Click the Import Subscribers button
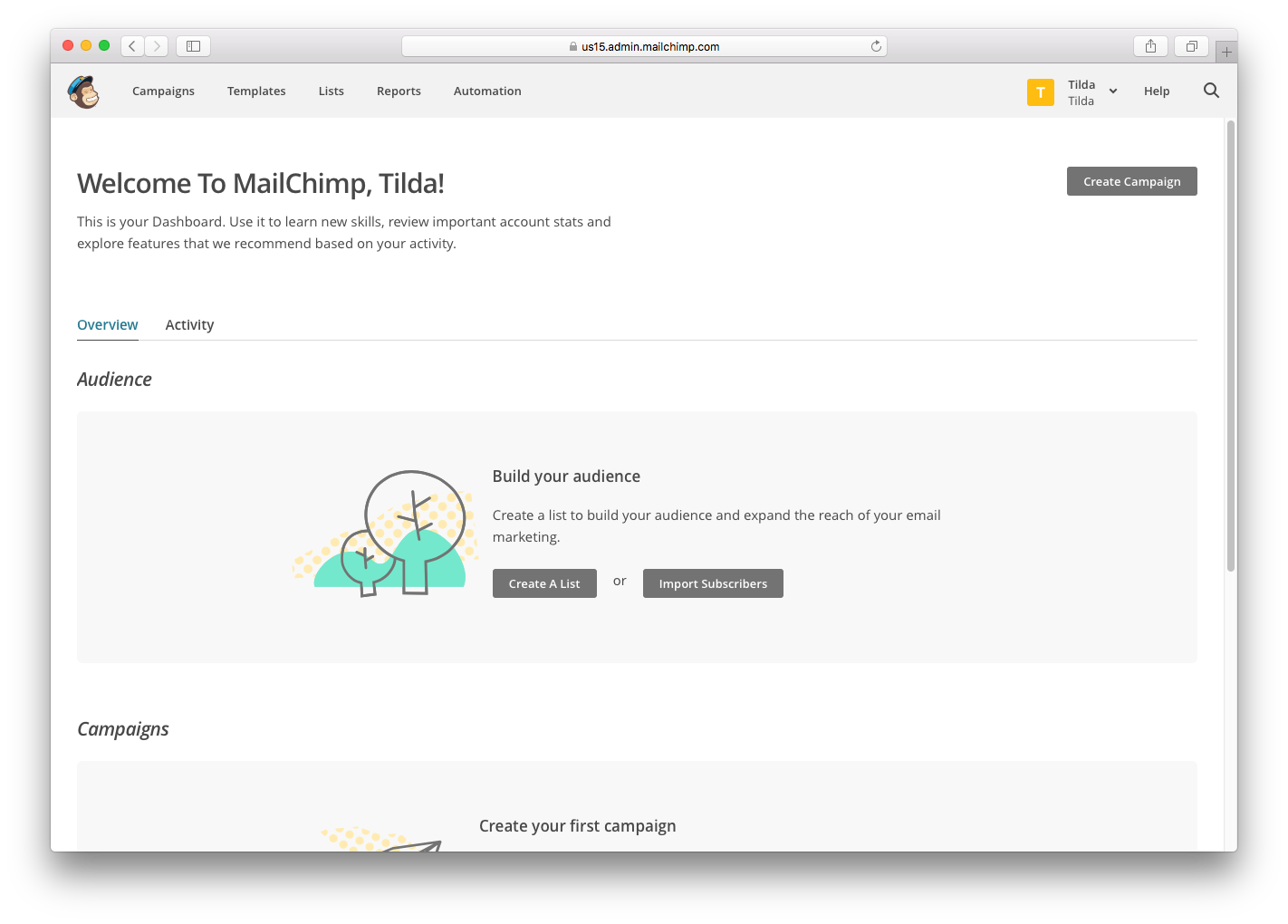This screenshot has width=1288, height=924. [x=713, y=583]
